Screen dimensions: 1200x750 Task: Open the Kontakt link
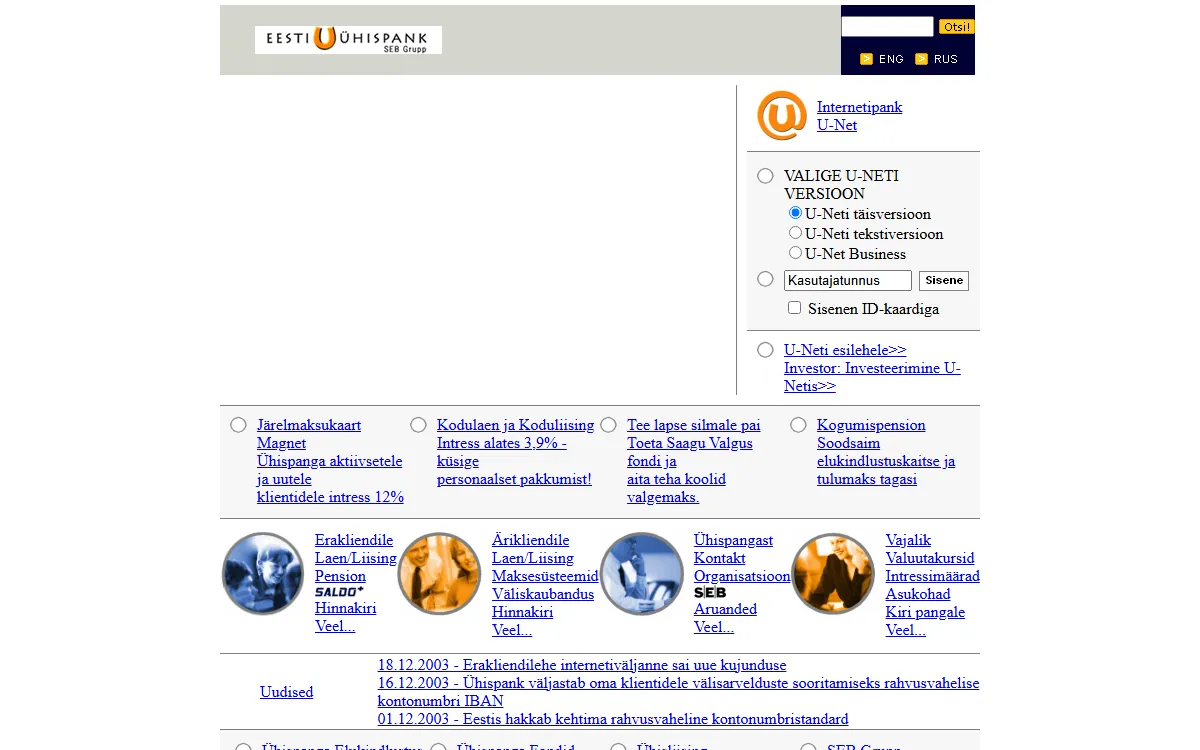point(720,558)
